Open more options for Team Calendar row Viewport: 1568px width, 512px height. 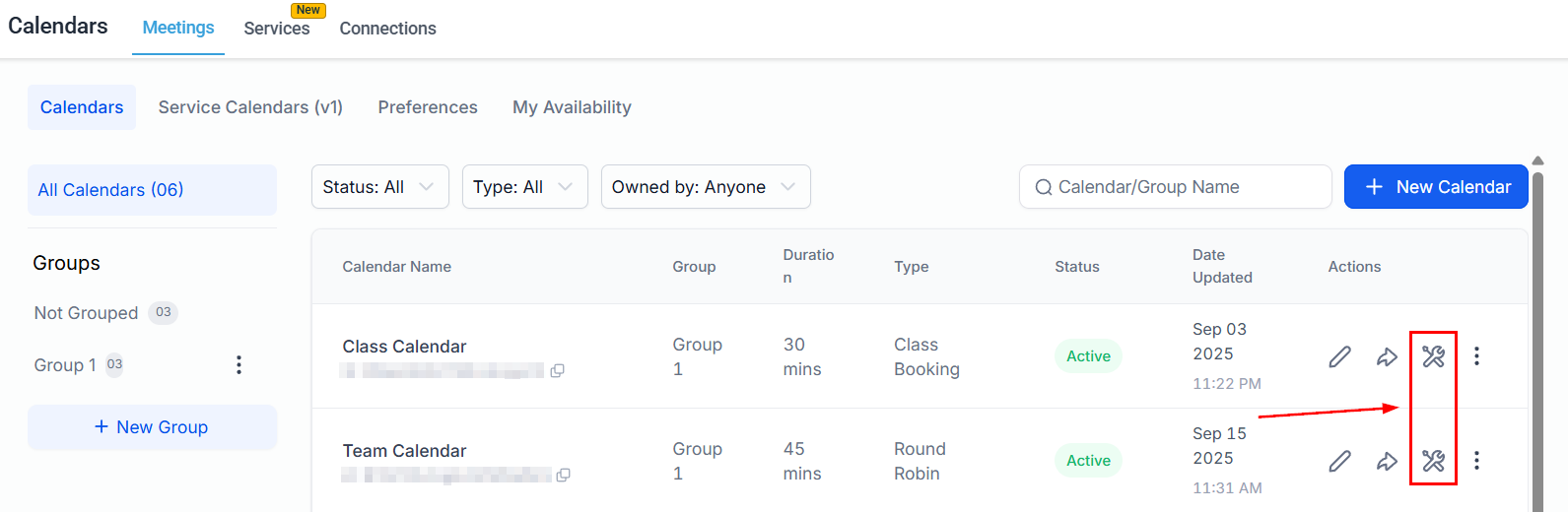(1476, 460)
